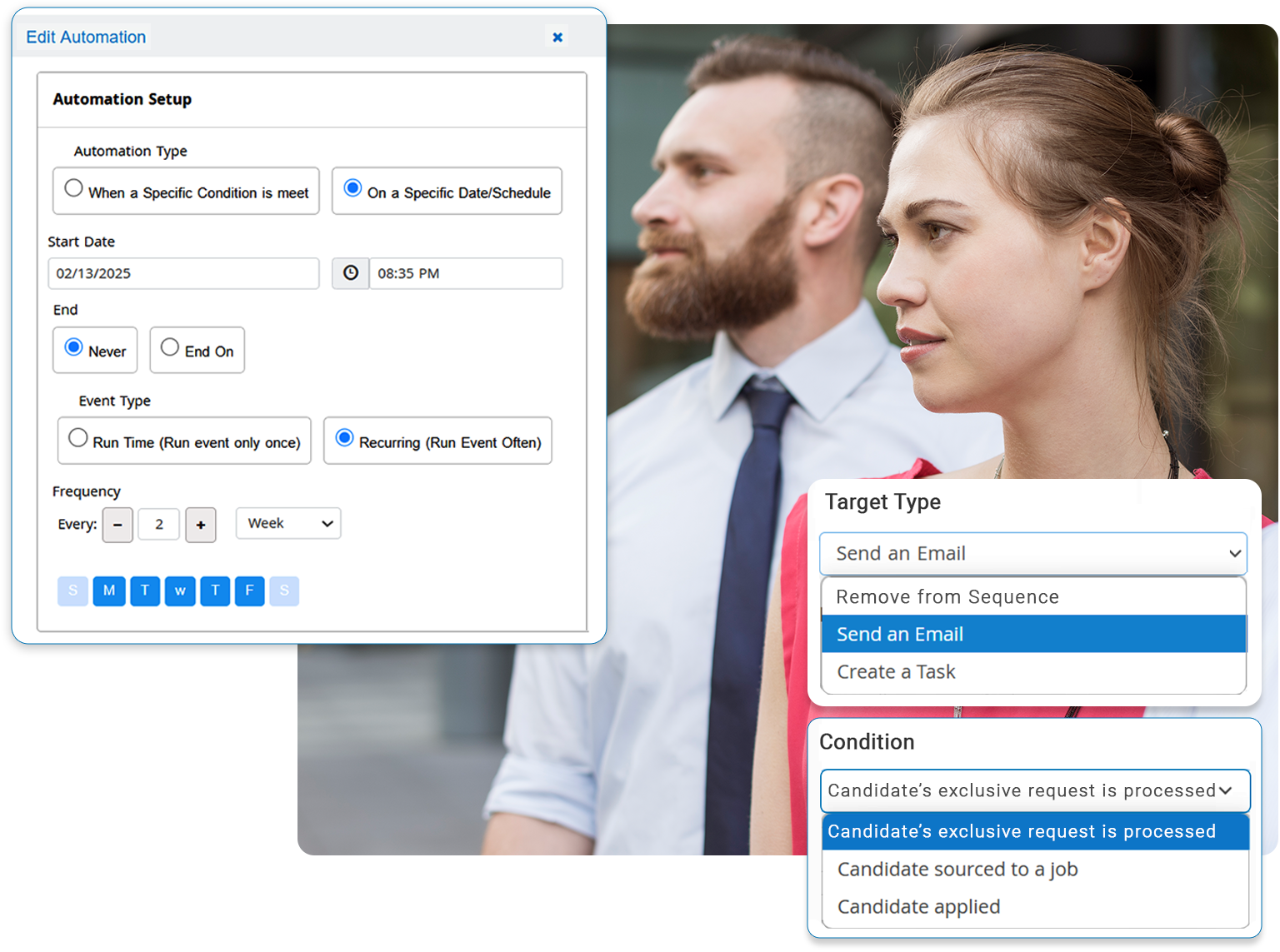
Task: Select Create a Task from Target Type
Action: (x=896, y=671)
